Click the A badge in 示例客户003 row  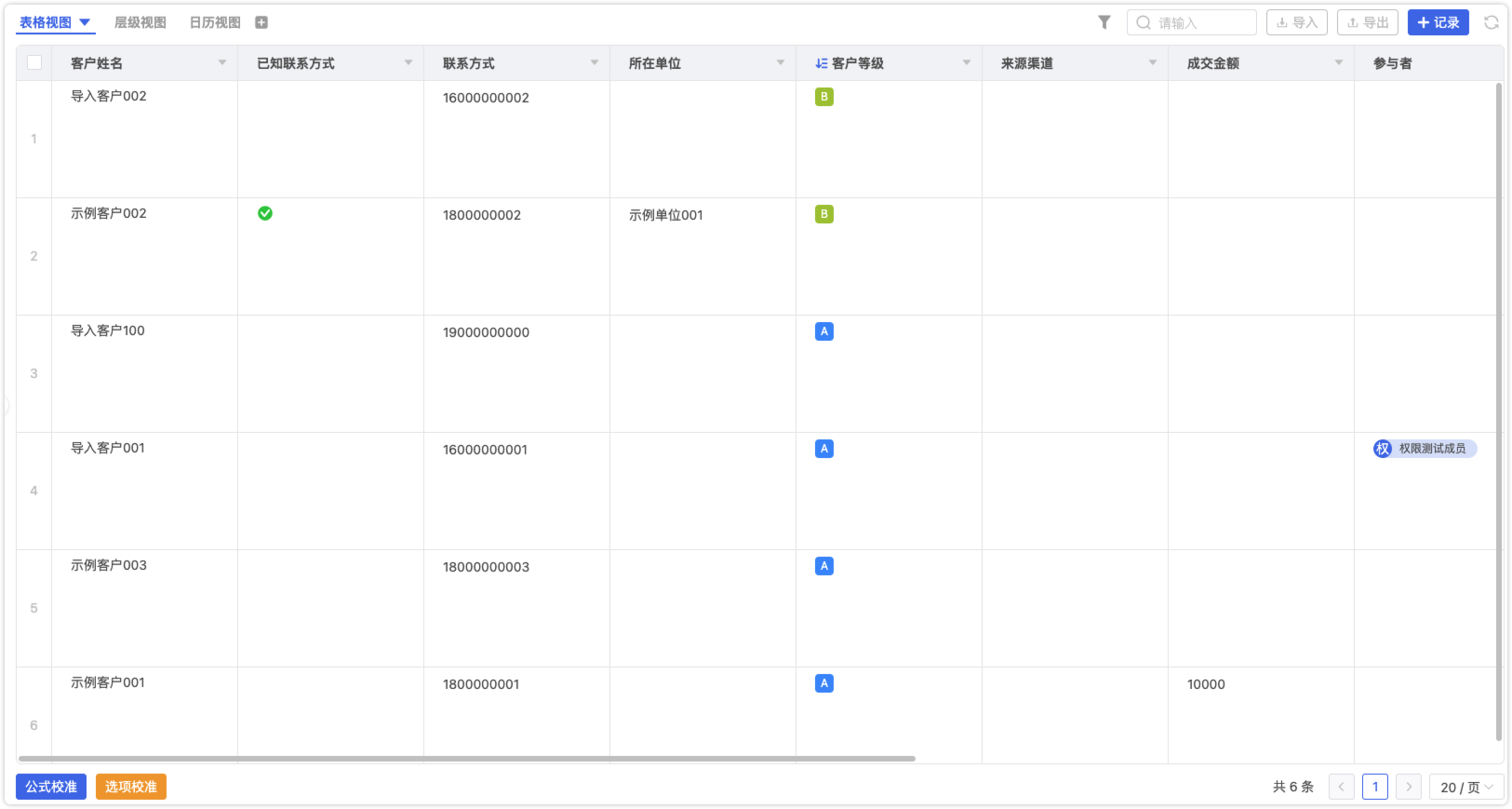tap(824, 566)
